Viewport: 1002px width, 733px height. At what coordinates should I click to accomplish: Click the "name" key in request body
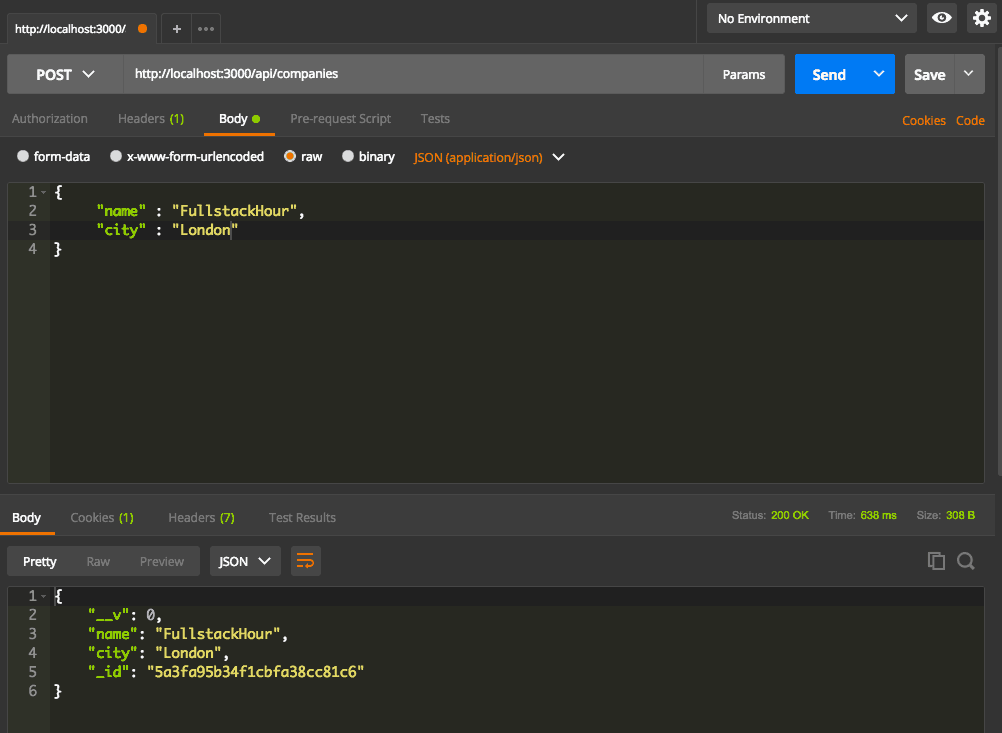click(x=121, y=211)
